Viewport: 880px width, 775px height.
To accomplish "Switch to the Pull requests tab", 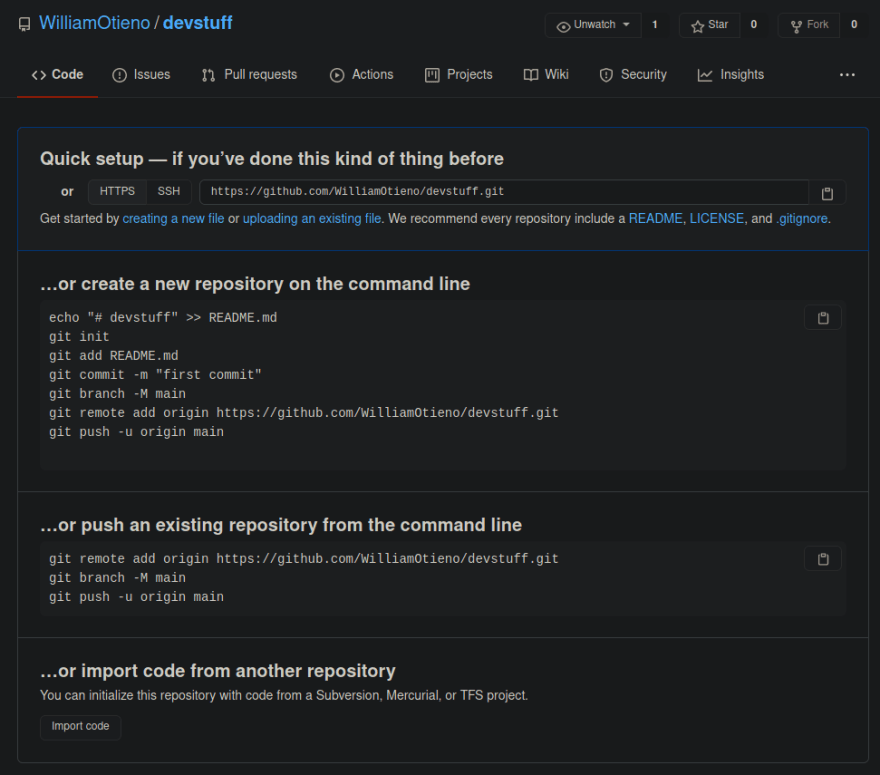I will (250, 75).
